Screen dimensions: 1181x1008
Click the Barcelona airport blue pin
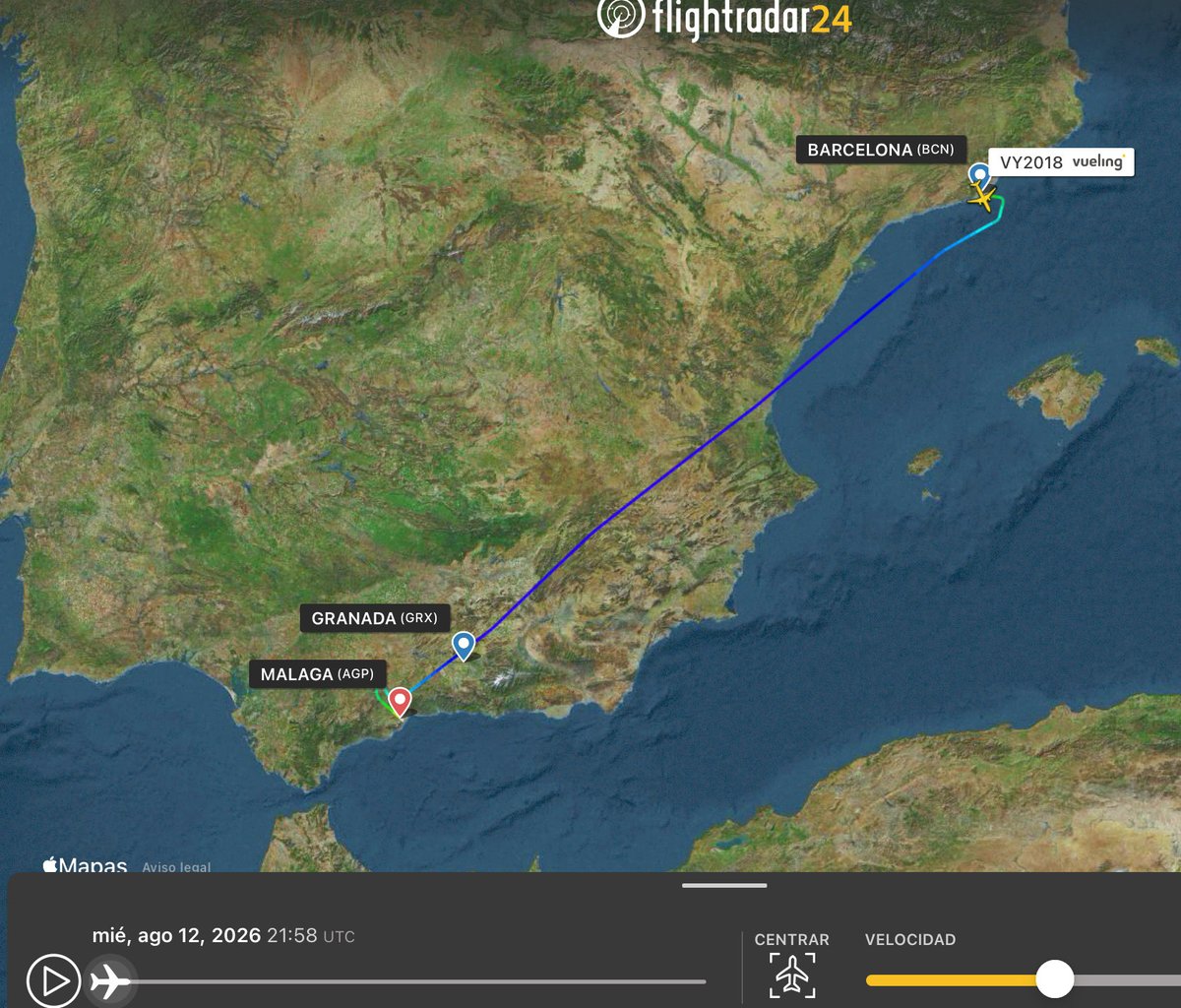[979, 176]
